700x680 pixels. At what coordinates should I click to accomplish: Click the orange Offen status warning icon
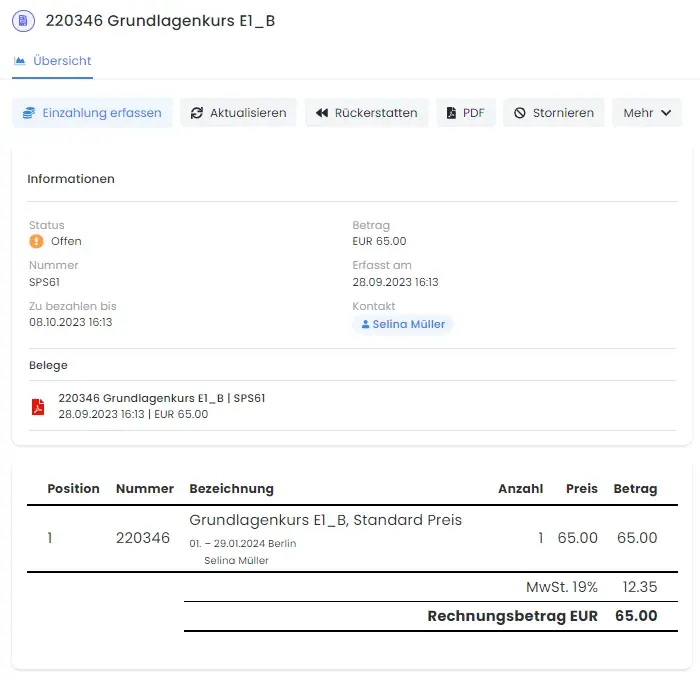click(37, 242)
